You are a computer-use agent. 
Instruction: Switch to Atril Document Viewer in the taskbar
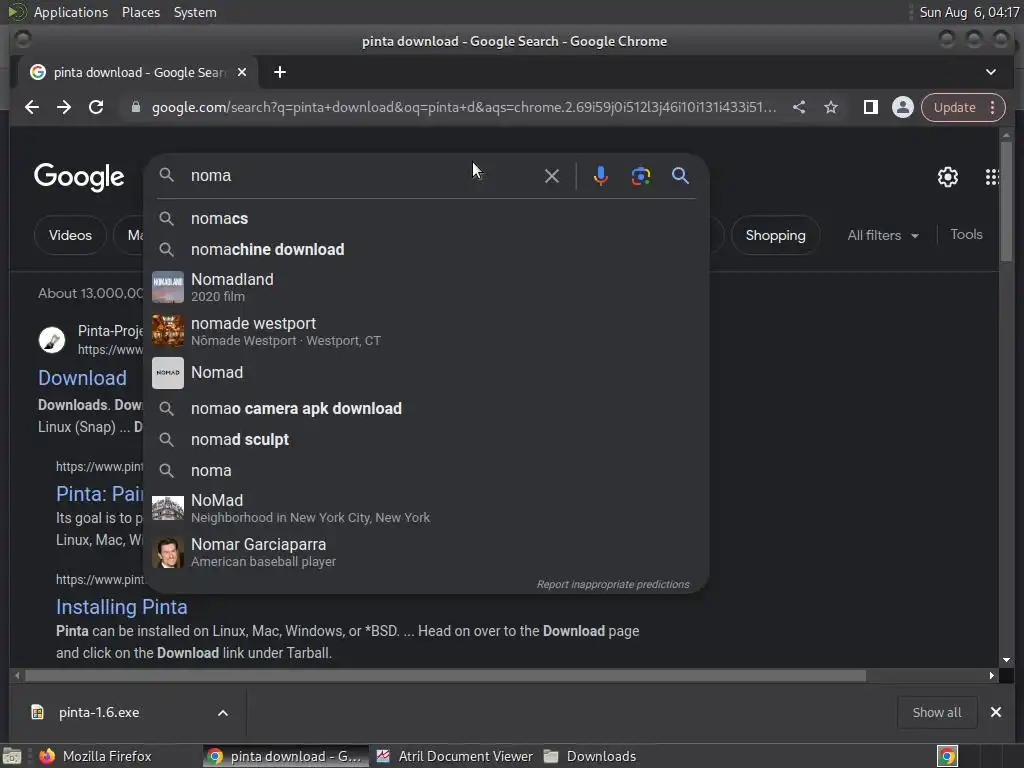point(455,756)
